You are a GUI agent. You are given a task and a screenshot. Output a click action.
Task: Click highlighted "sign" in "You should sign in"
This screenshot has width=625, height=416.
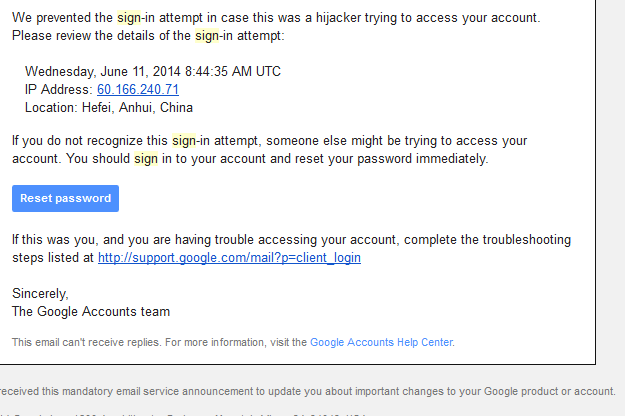[x=146, y=159]
